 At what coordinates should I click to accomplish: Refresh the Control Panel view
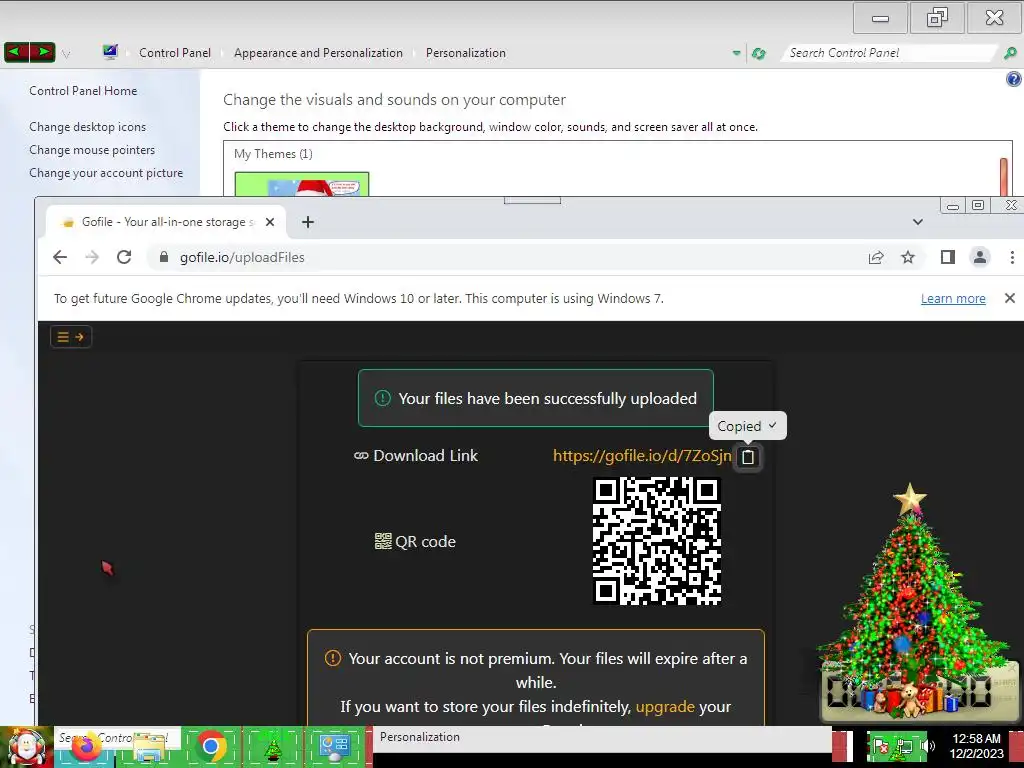[758, 54]
